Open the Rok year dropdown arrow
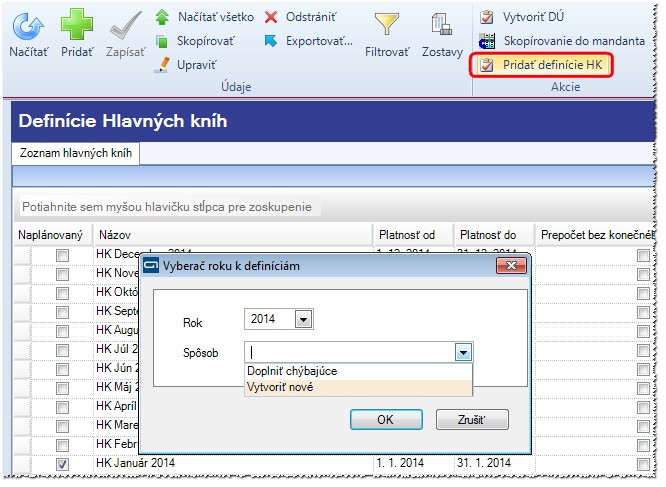The width and height of the screenshot is (666, 487). (x=303, y=319)
